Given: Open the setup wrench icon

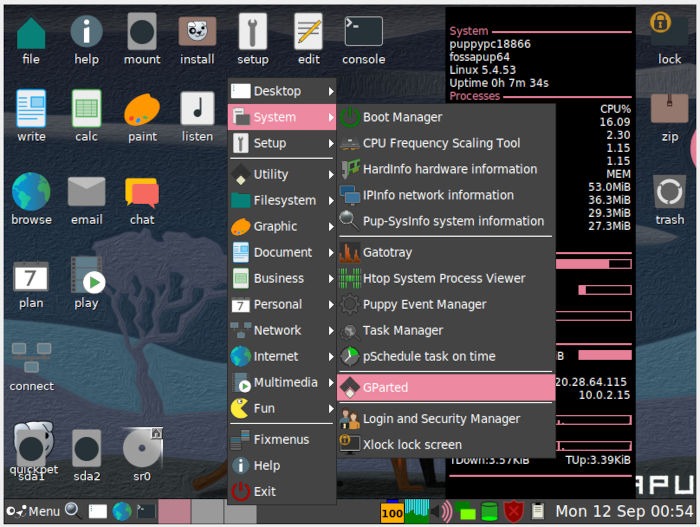Looking at the screenshot, I should 253,31.
